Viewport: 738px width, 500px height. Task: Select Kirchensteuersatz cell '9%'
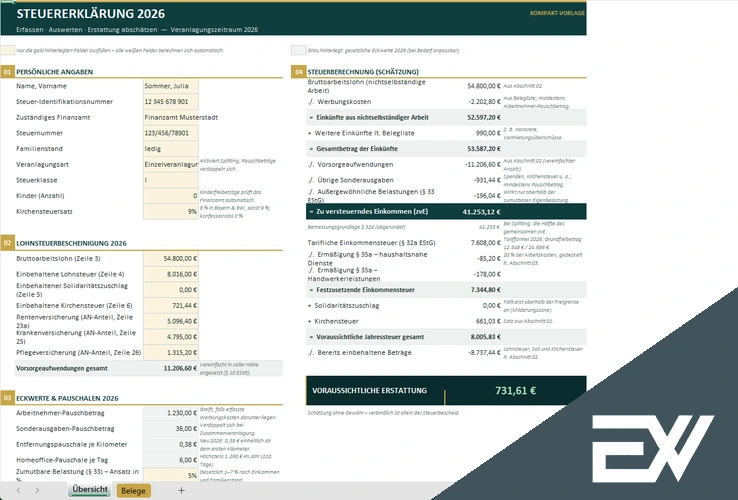(170, 211)
